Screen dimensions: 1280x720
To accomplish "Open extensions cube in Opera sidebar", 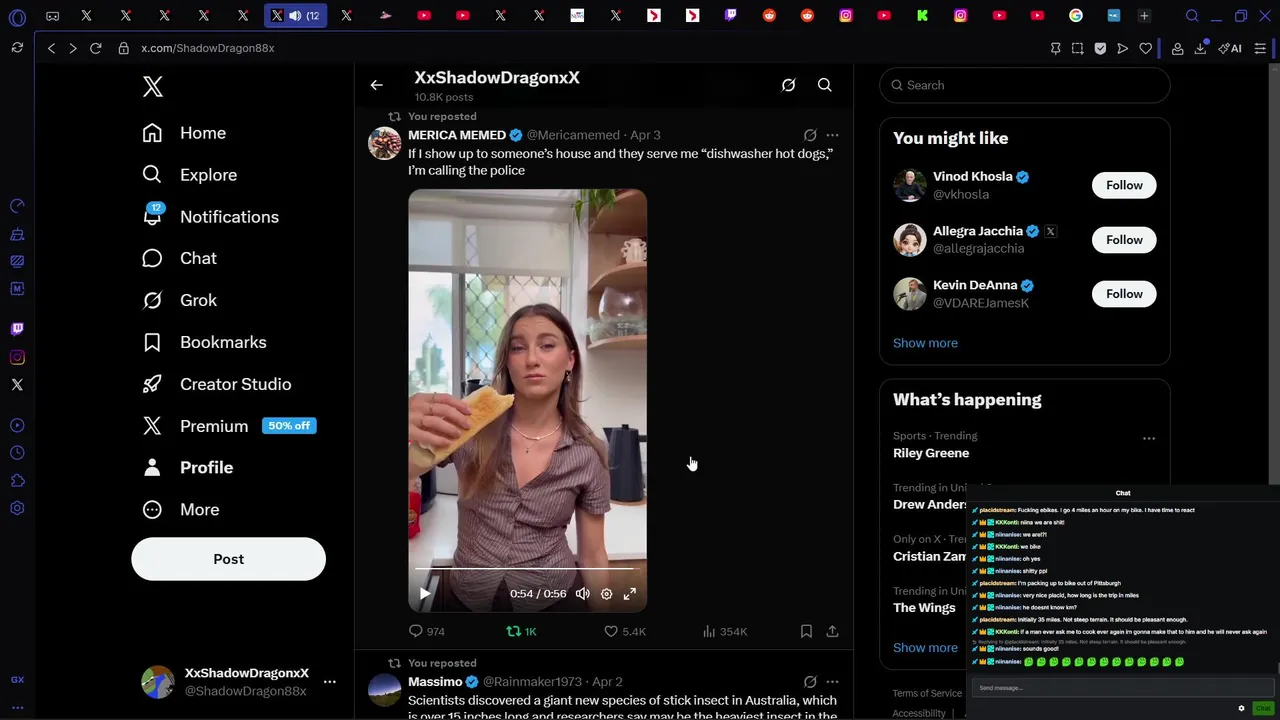I will click(17, 481).
